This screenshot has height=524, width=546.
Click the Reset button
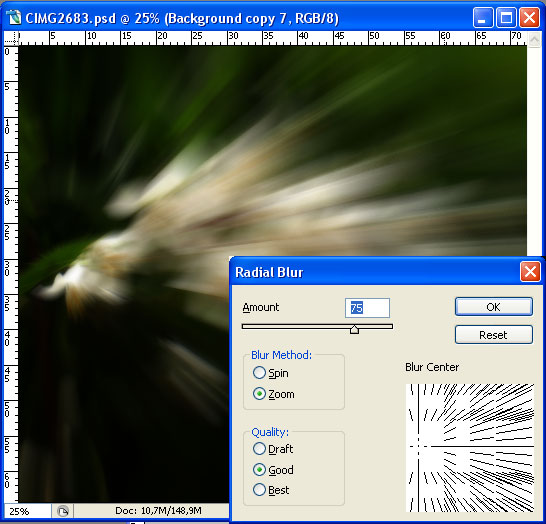[x=494, y=335]
